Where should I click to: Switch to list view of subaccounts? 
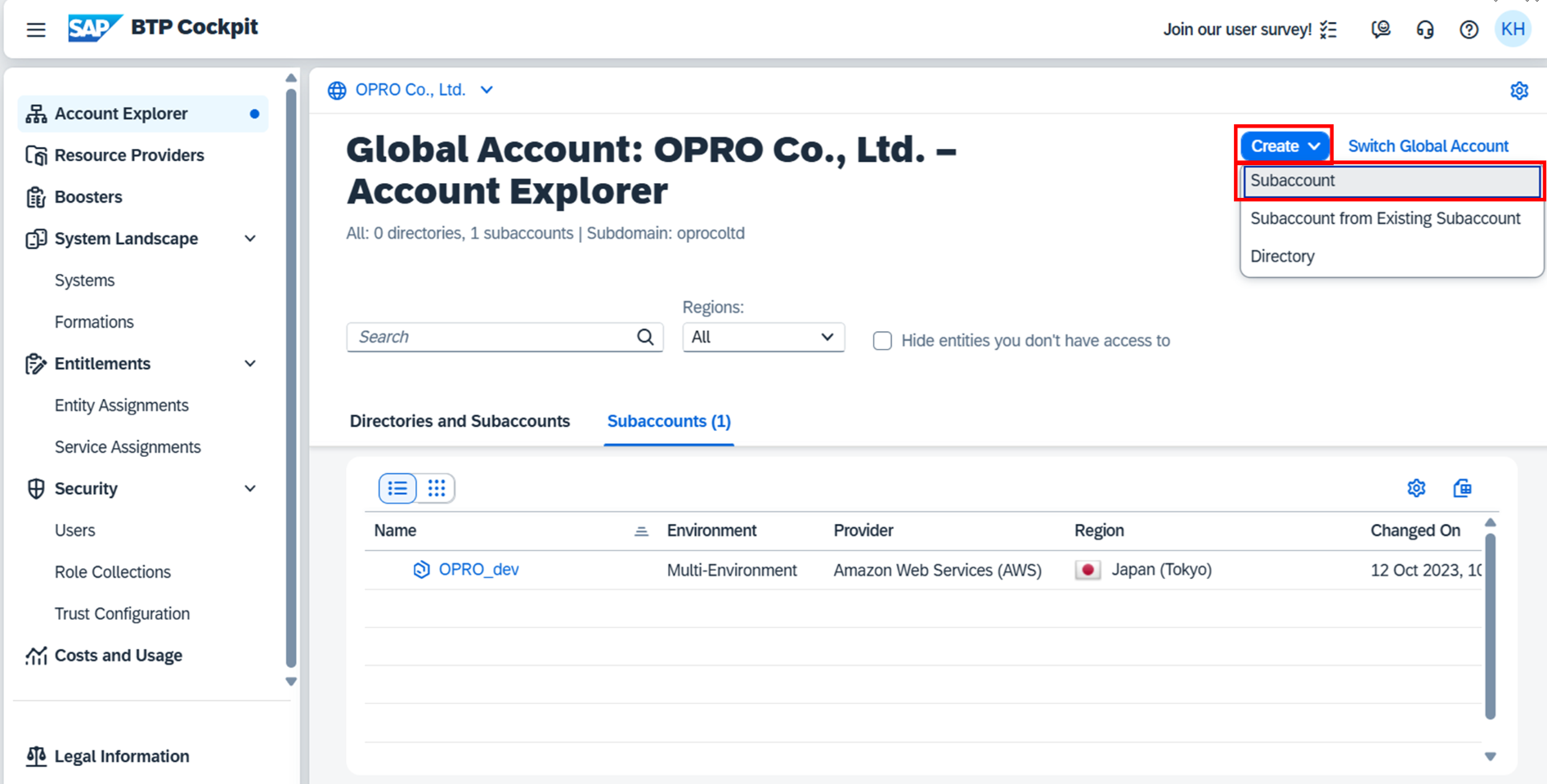tap(397, 488)
